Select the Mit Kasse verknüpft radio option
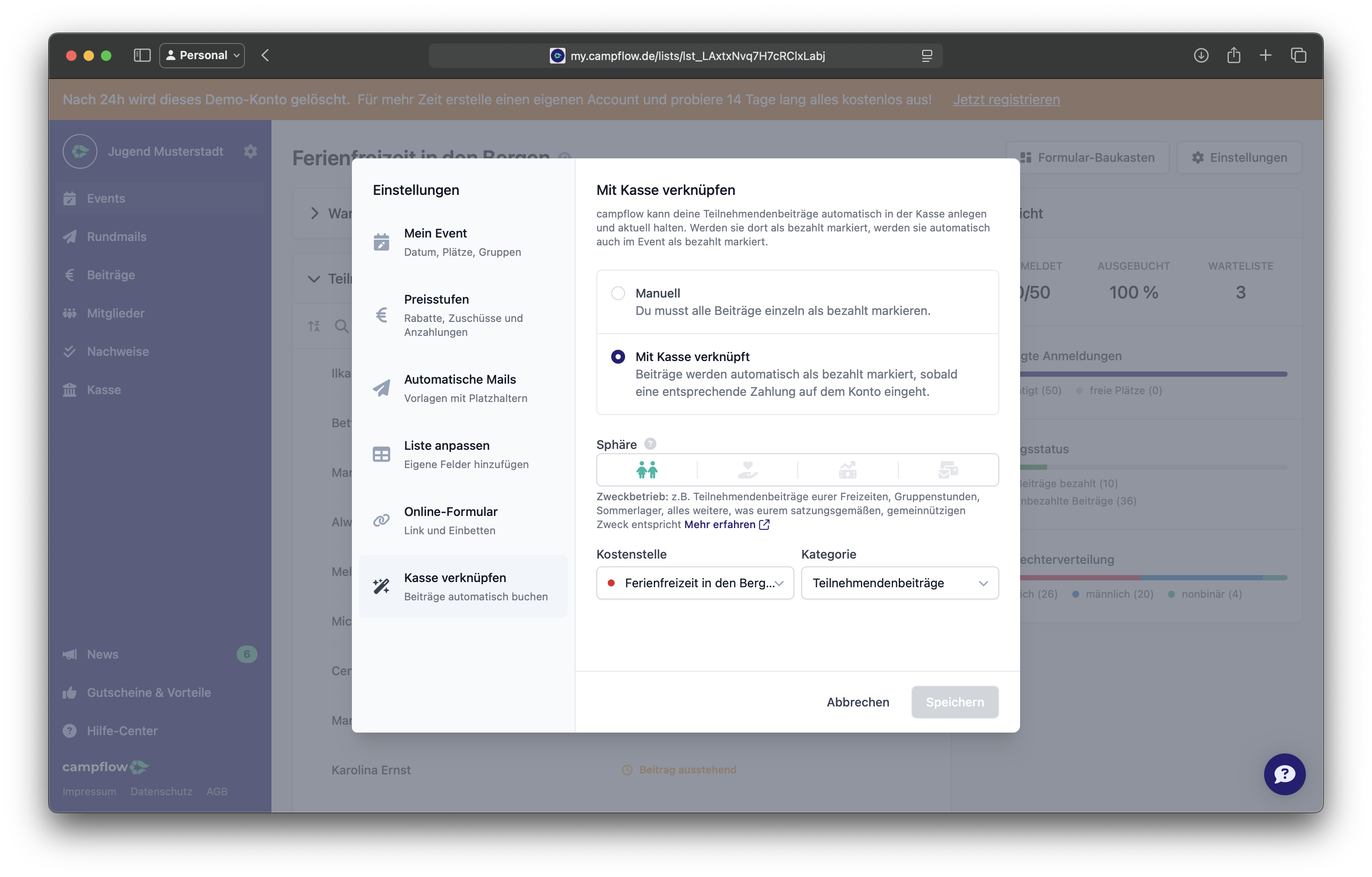 618,357
